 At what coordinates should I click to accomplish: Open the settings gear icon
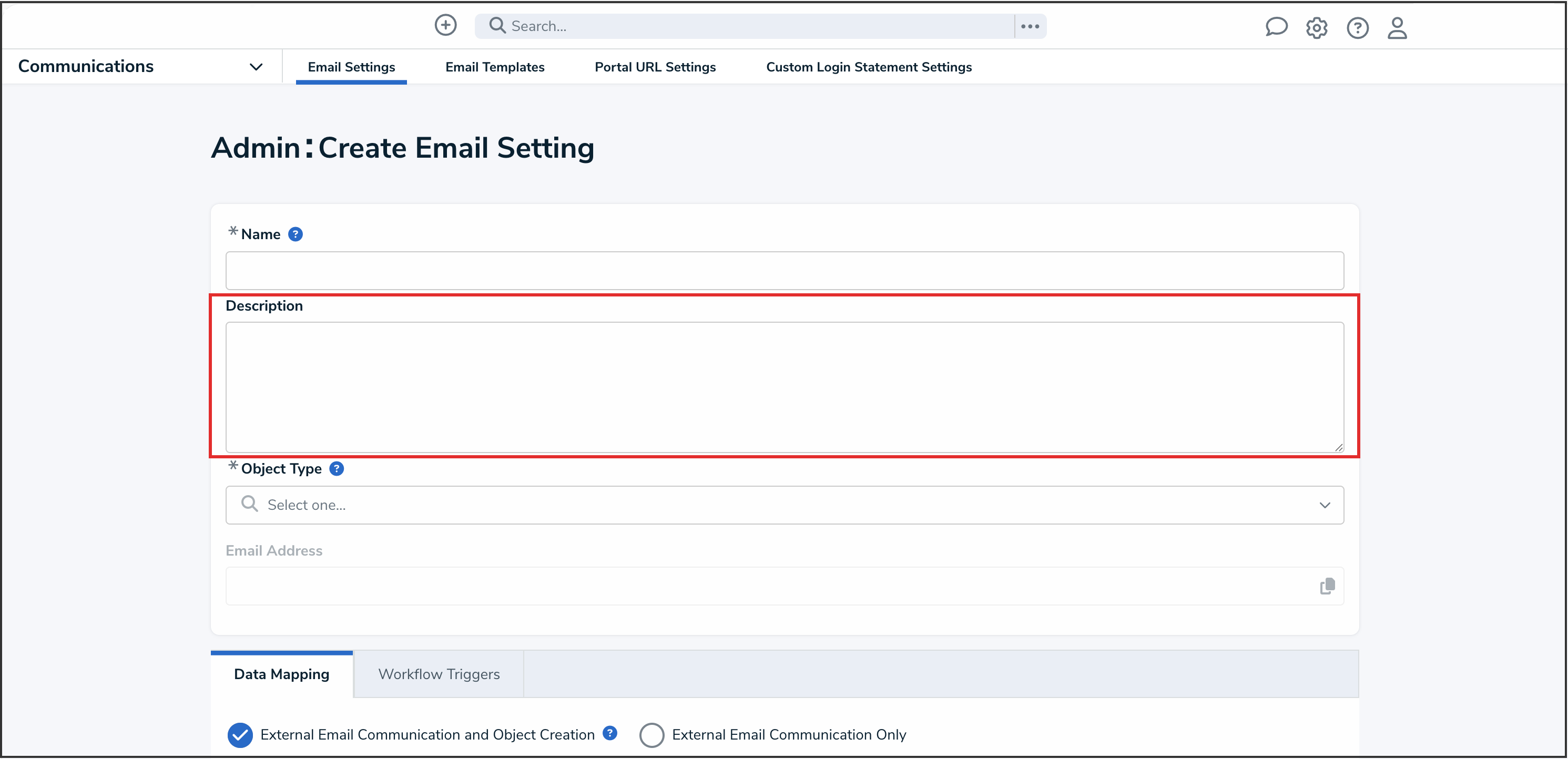coord(1316,27)
